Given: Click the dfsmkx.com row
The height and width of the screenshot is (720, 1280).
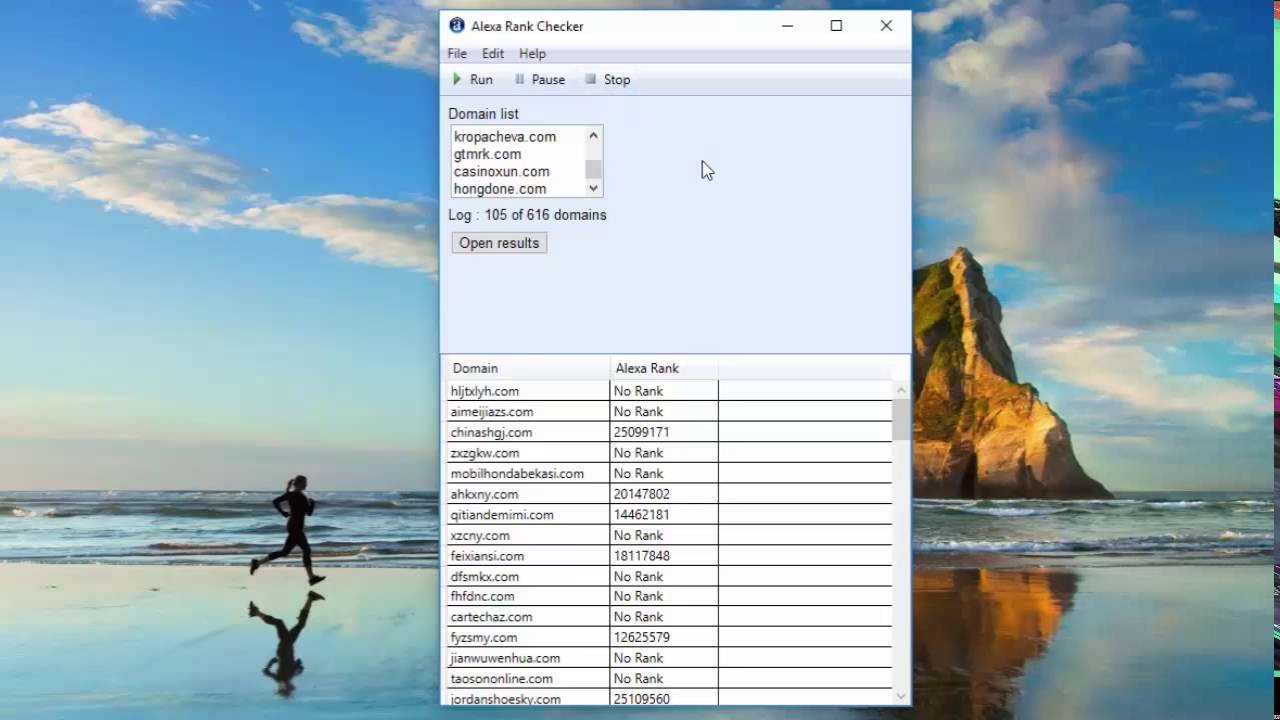Looking at the screenshot, I should 669,576.
